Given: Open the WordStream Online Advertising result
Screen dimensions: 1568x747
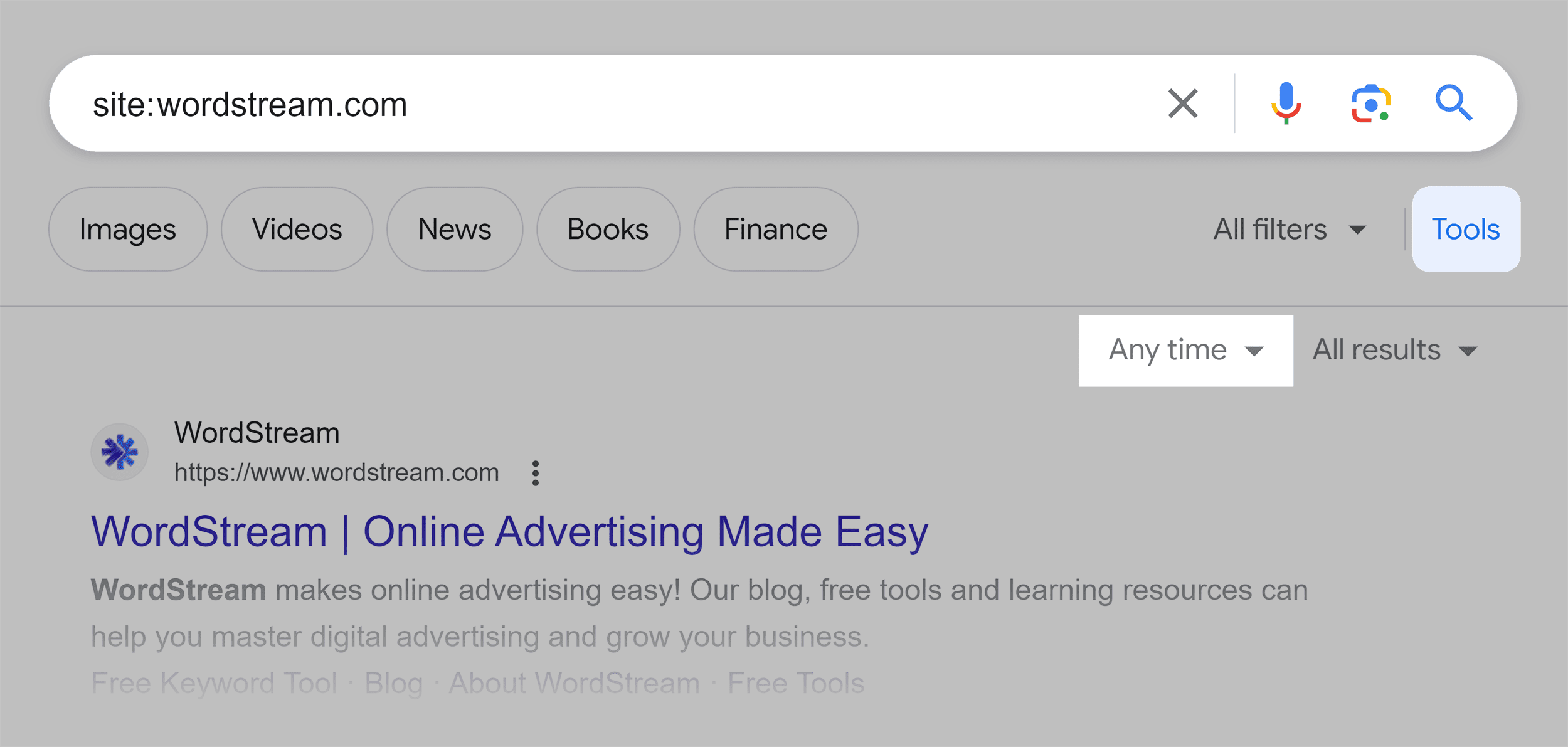Looking at the screenshot, I should coord(508,531).
